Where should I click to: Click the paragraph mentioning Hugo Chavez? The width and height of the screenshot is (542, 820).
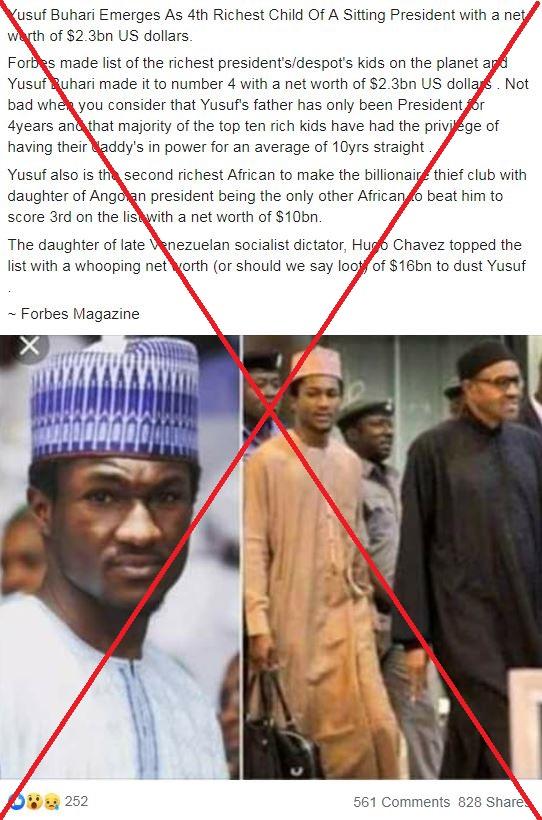click(266, 266)
